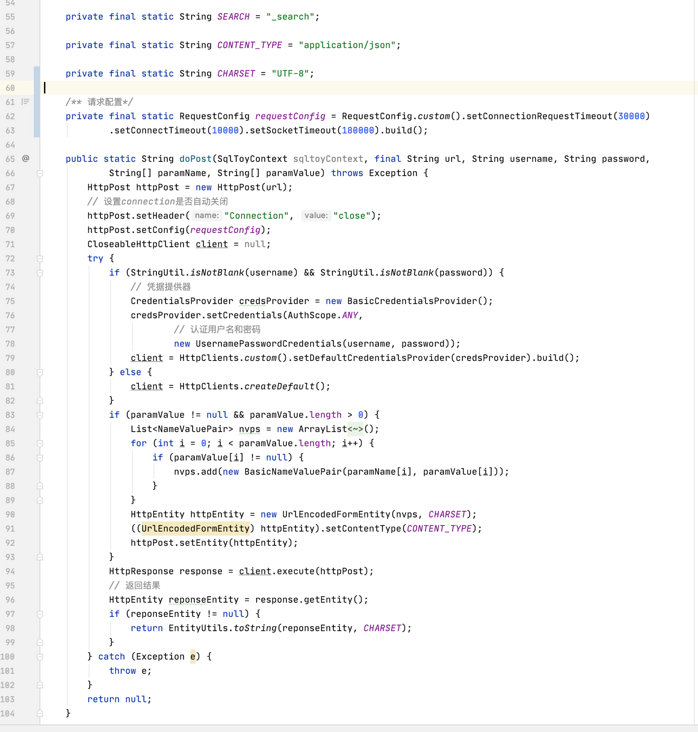Collapse the try block at line 72
Viewport: 698px width, 732px height.
[40, 258]
